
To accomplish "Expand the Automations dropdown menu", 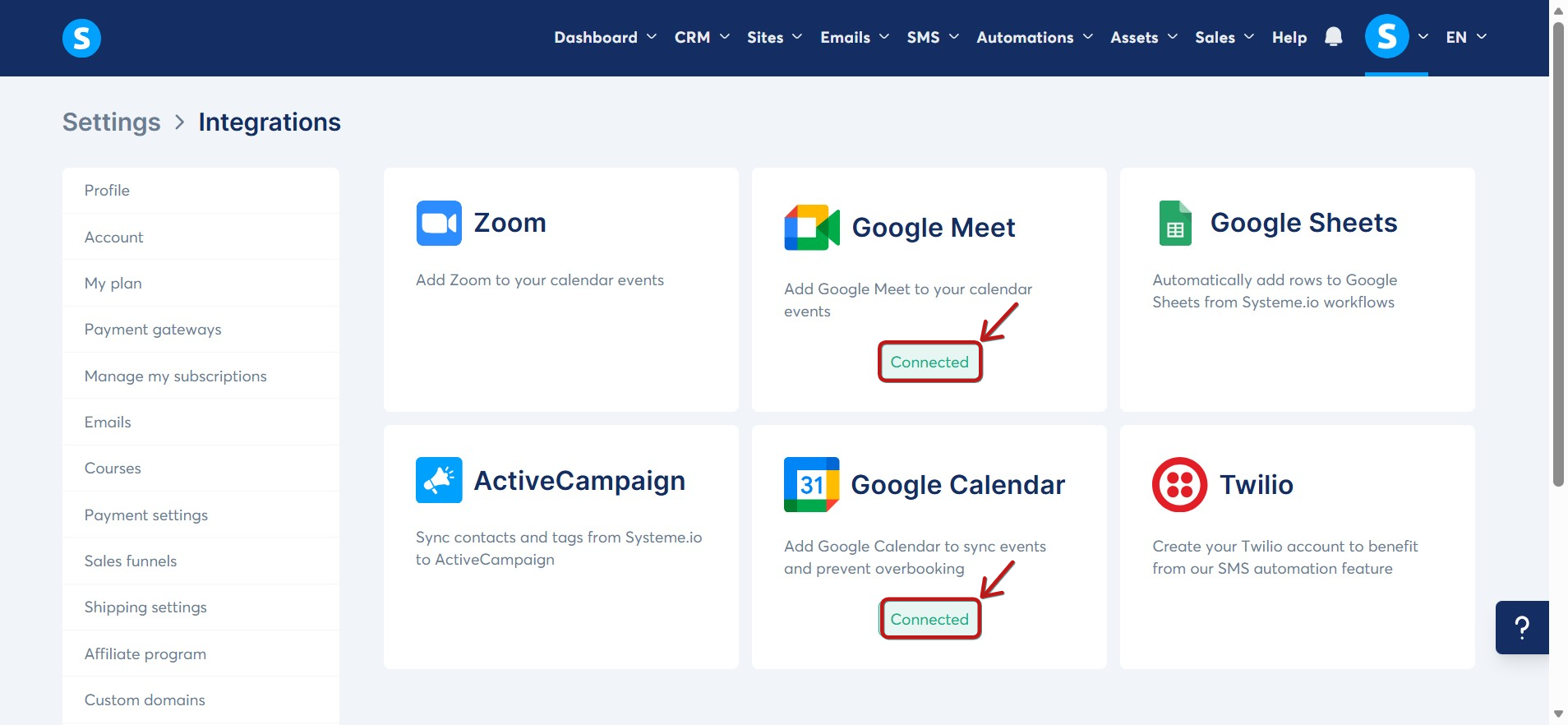I will click(x=1035, y=37).
